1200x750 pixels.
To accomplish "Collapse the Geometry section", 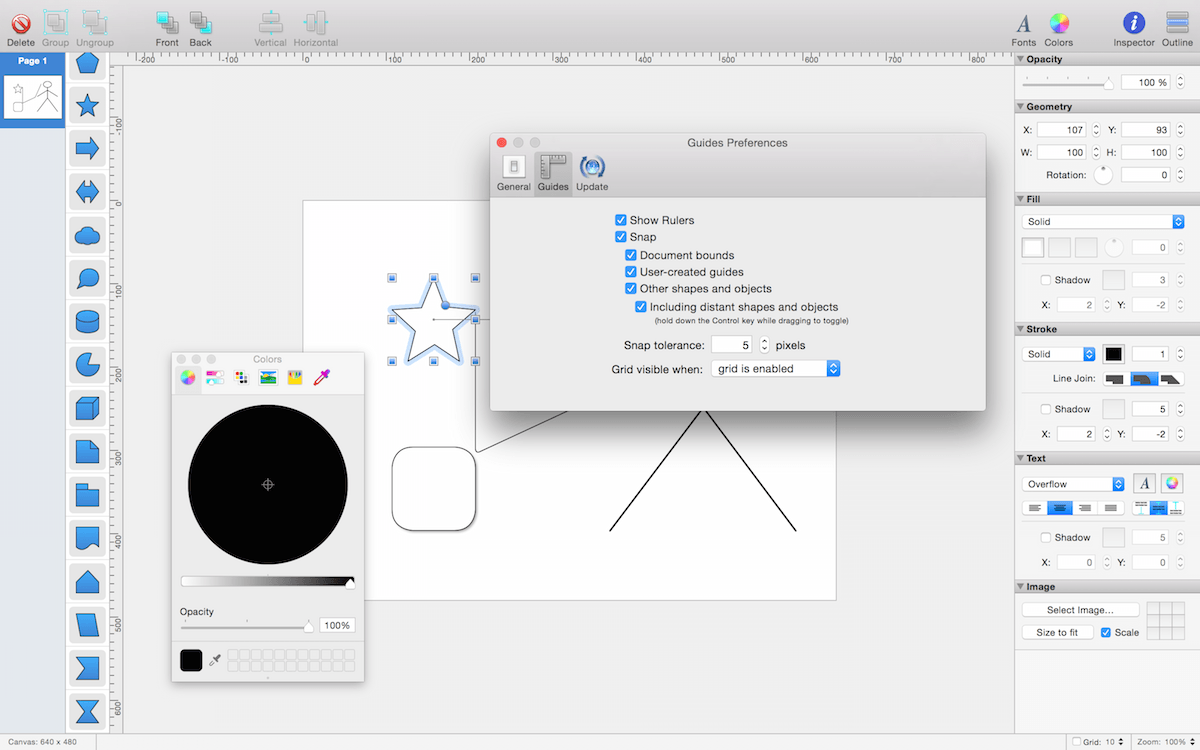I will tap(1020, 106).
